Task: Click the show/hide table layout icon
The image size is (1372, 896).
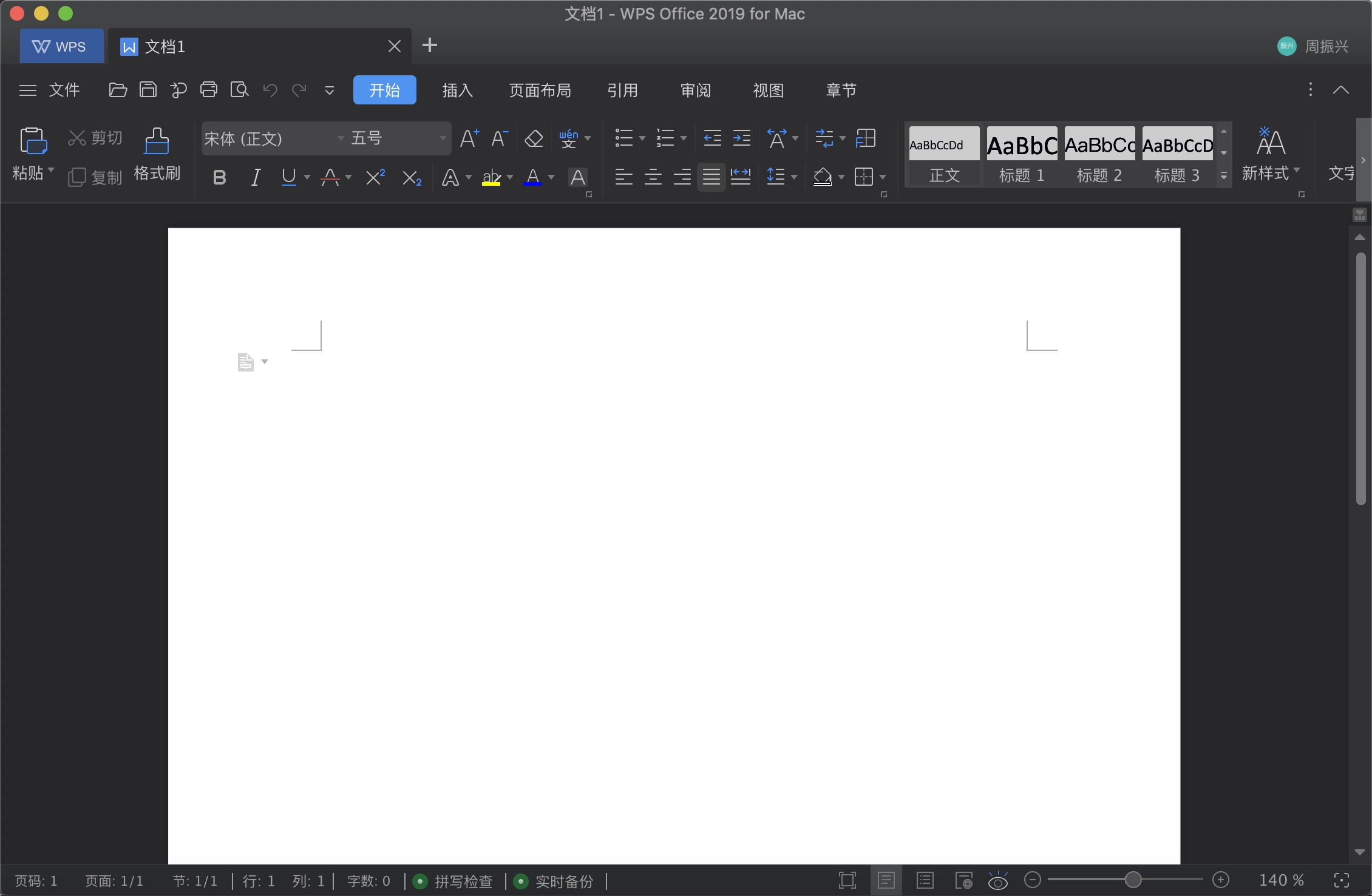Action: [866, 138]
